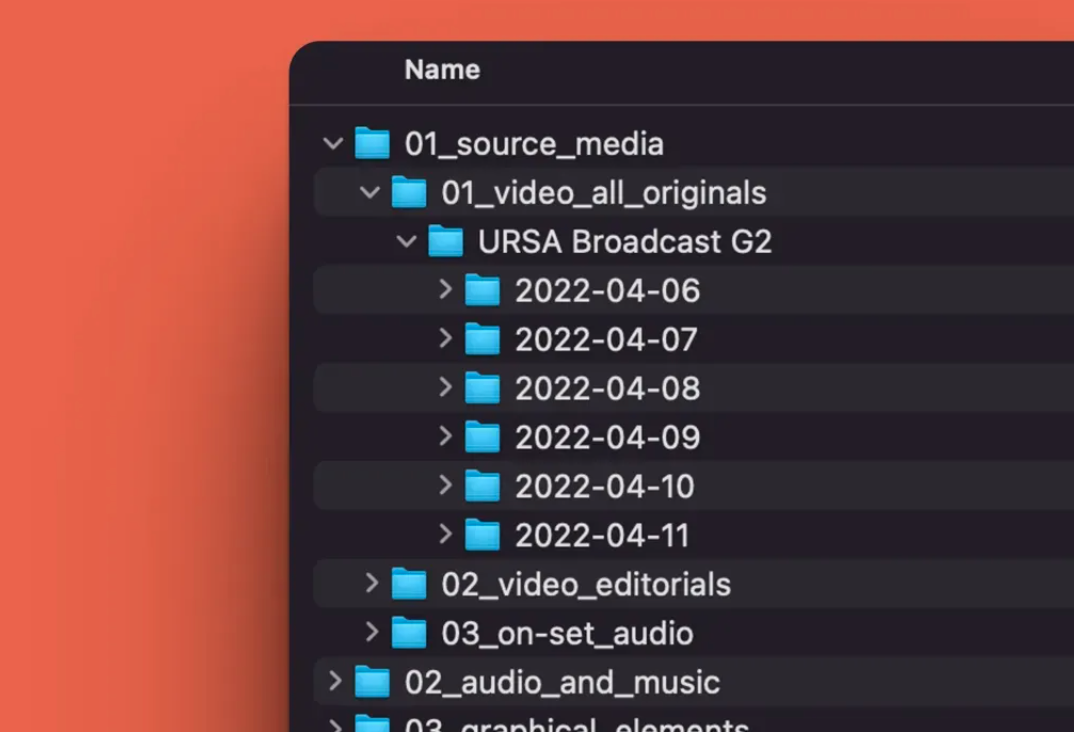Viewport: 1074px width, 732px height.
Task: Expand the 03_on-set_audio folder
Action: (x=370, y=634)
